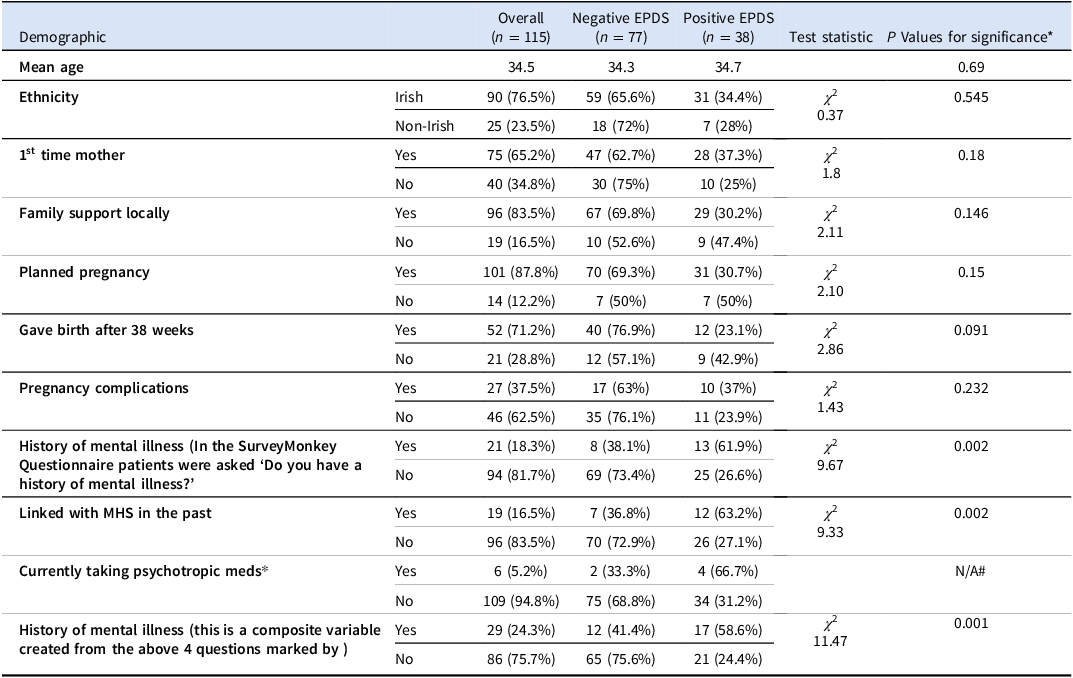Click the 0.091 P value cell

tap(969, 329)
